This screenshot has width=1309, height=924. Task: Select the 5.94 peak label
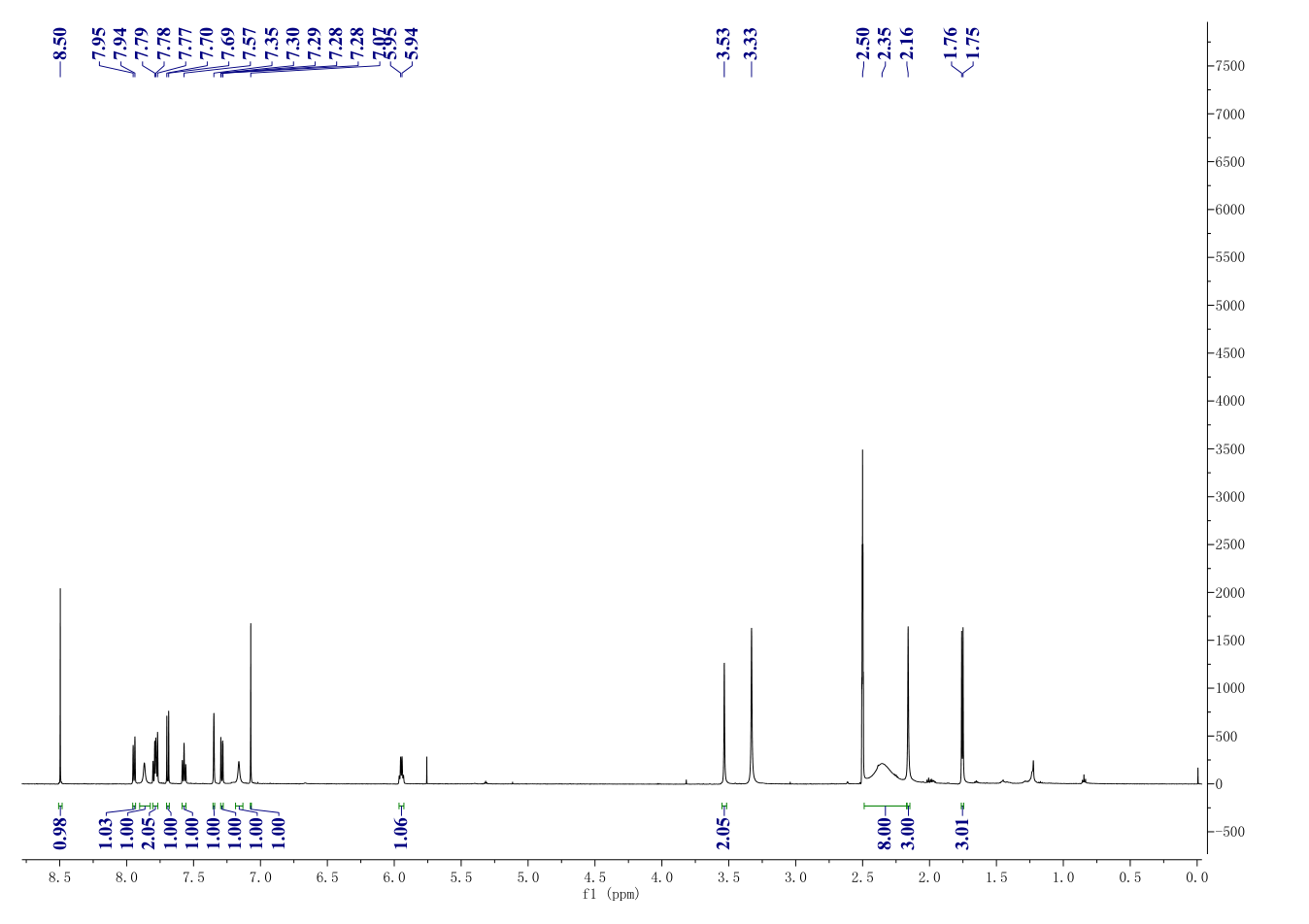point(412,45)
